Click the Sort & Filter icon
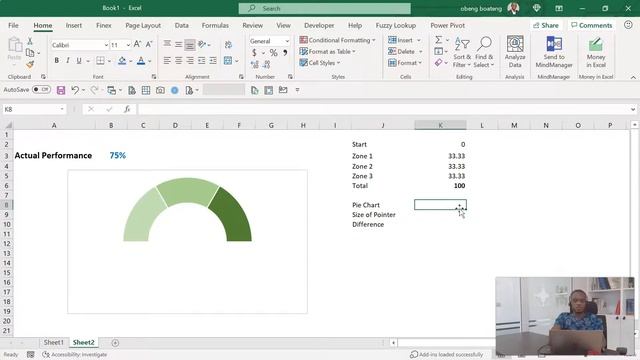640x360 pixels. pyautogui.click(x=462, y=51)
